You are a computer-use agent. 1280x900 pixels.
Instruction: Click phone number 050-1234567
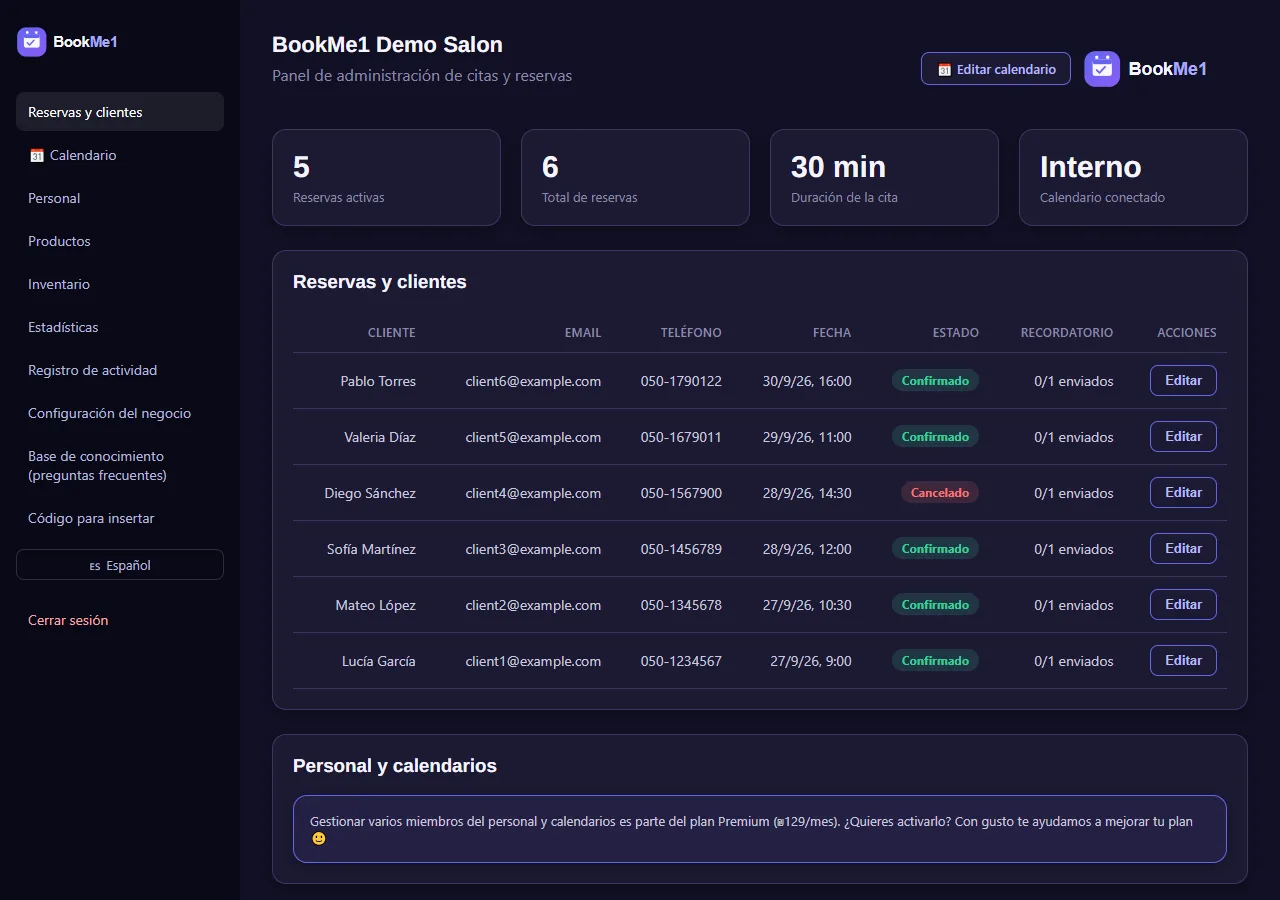coord(681,661)
